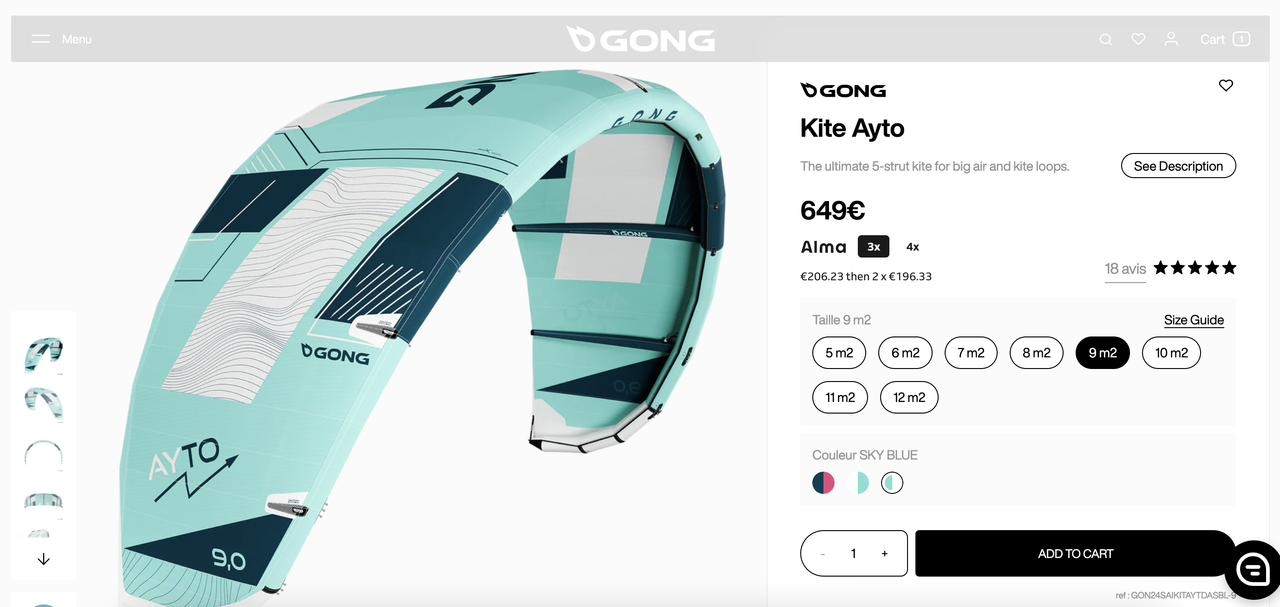Open the chat support bubble icon
This screenshot has width=1280, height=607.
point(1252,569)
